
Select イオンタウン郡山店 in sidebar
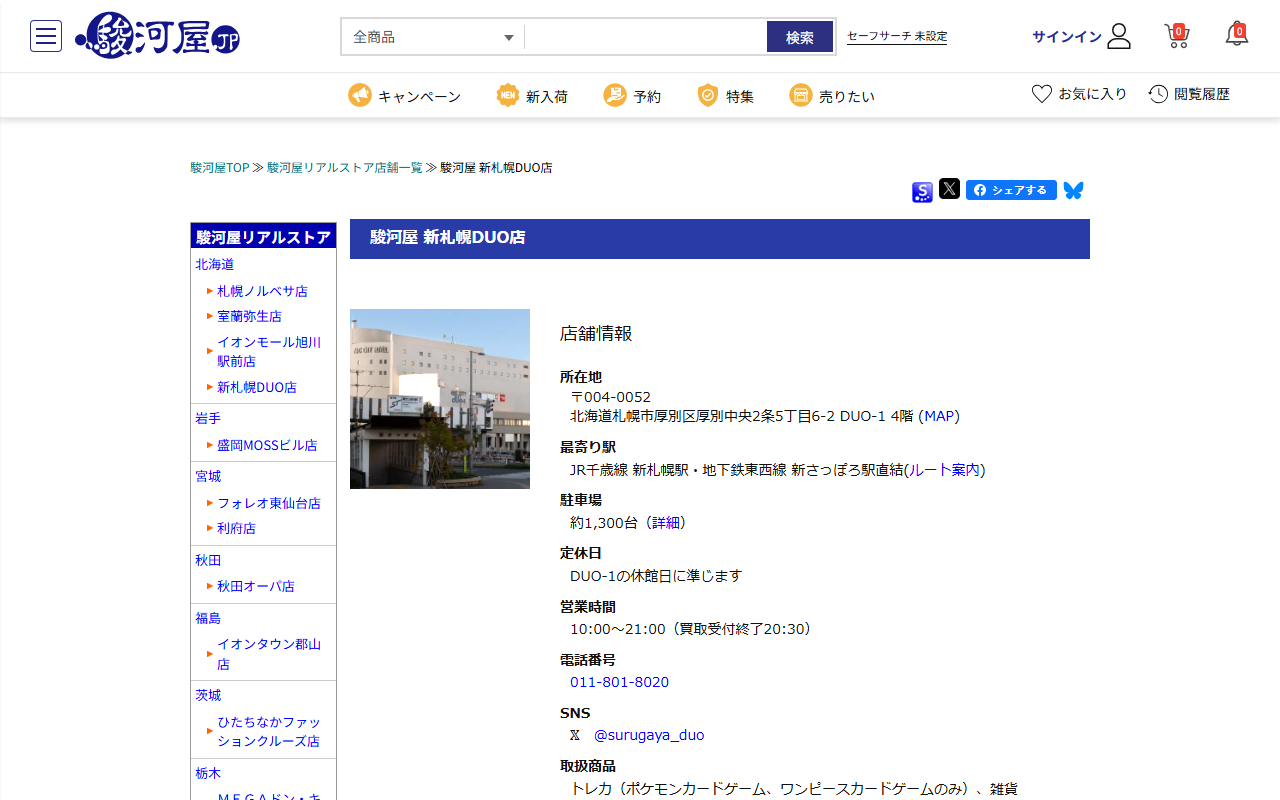coord(269,654)
